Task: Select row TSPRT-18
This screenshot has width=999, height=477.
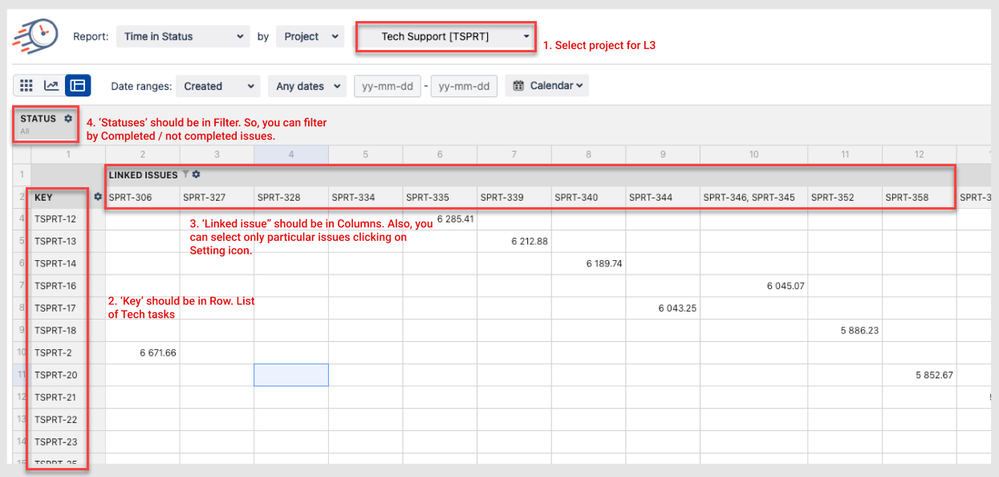Action: (55, 331)
